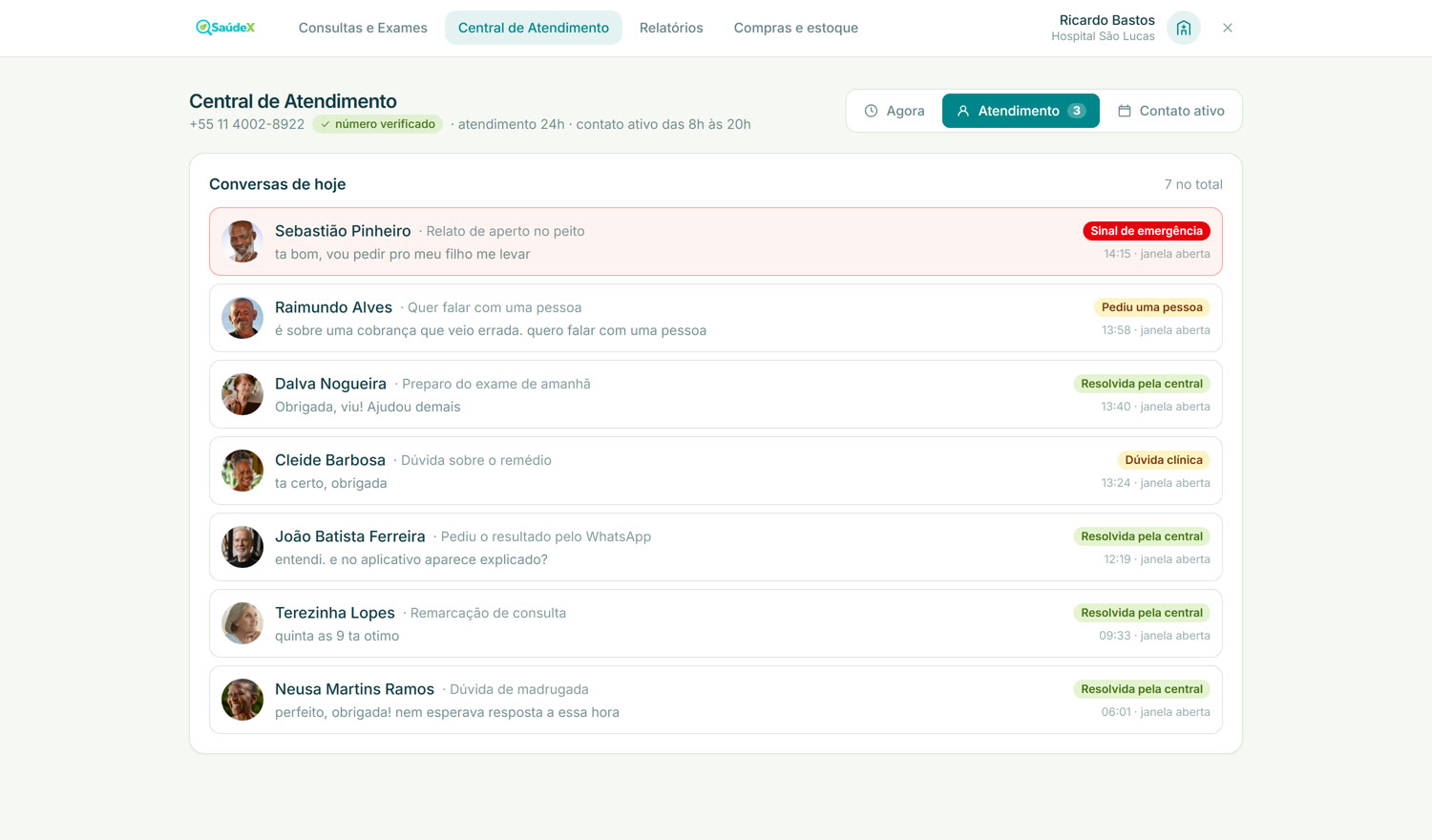Click the Sinal de emergência tag
The width and height of the screenshot is (1432, 840).
coord(1147,231)
